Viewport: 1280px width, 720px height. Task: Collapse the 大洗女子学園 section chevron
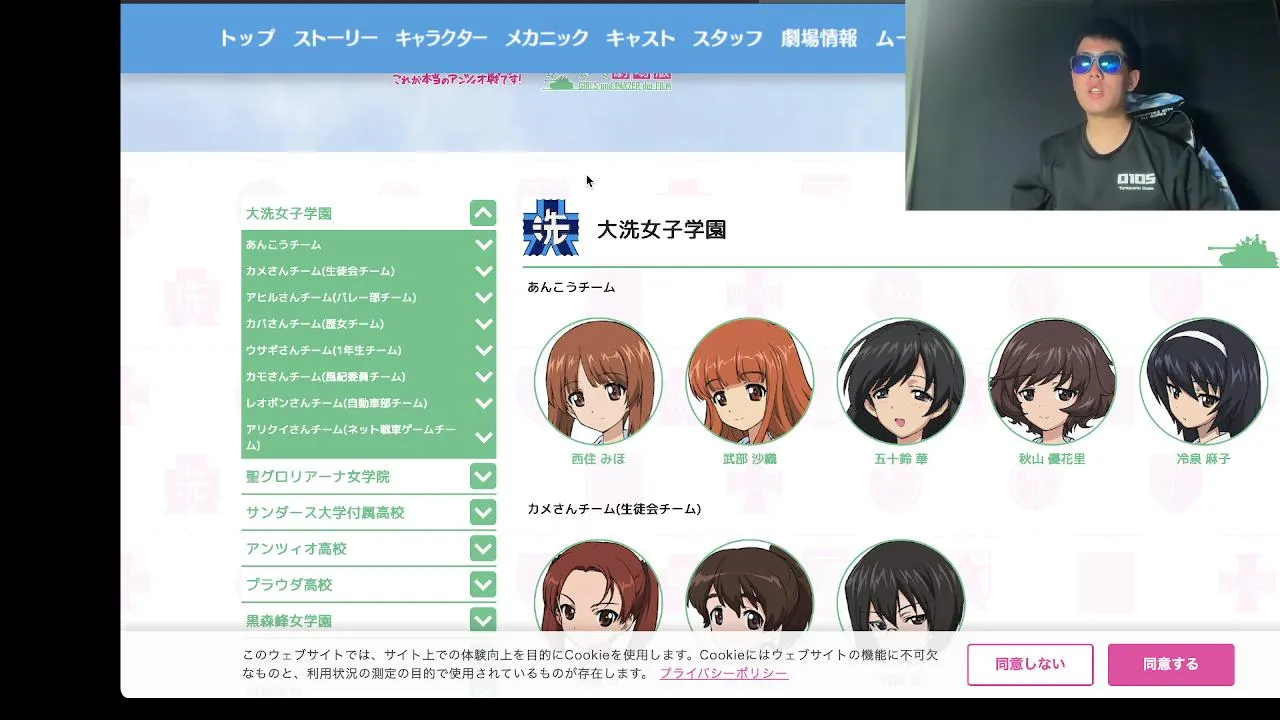click(x=483, y=213)
